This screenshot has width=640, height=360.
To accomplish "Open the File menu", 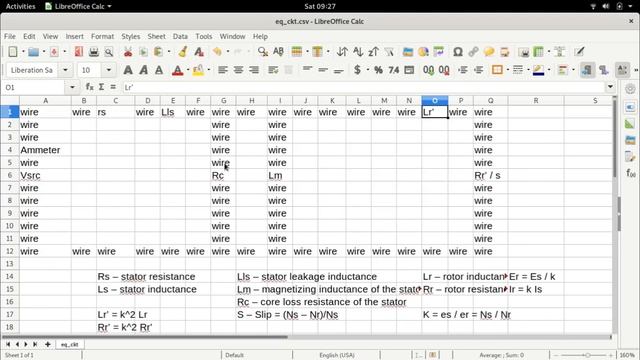I will coord(10,36).
